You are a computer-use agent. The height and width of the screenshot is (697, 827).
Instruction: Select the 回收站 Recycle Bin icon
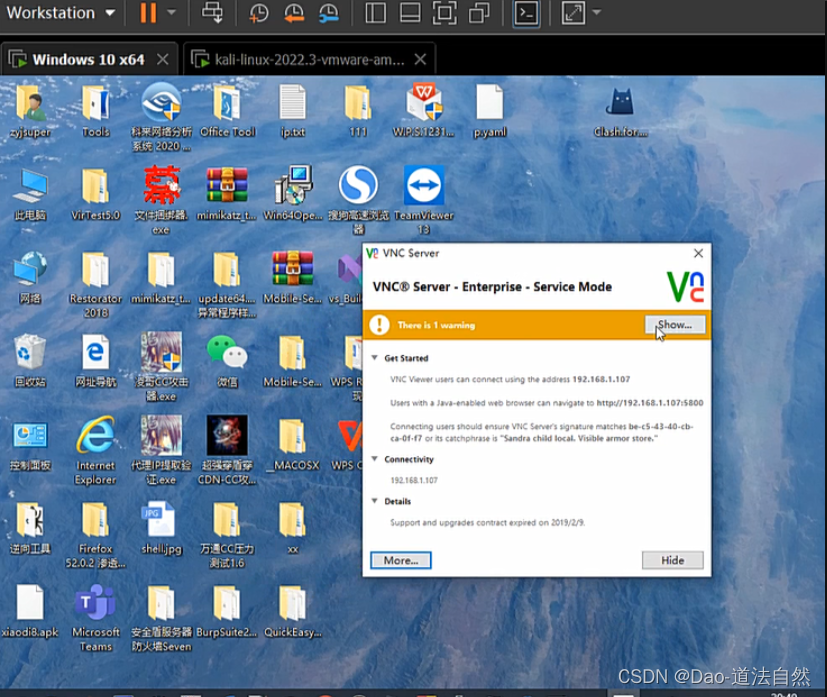[x=30, y=361]
